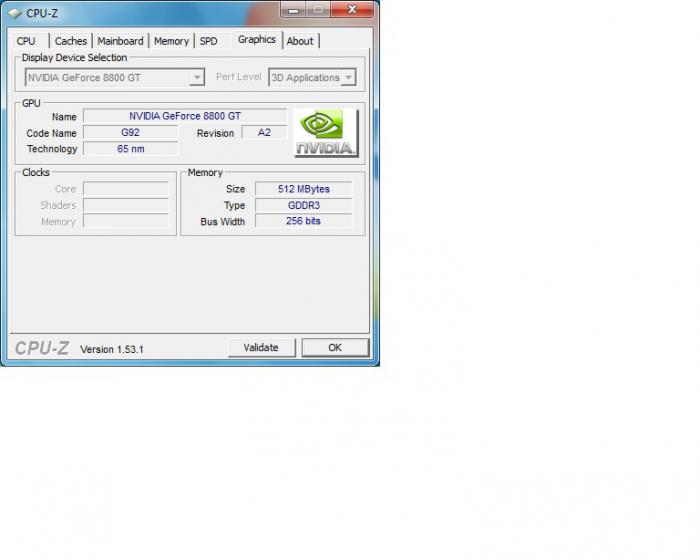Select the Graphics tab
The width and height of the screenshot is (700, 560).
click(256, 40)
